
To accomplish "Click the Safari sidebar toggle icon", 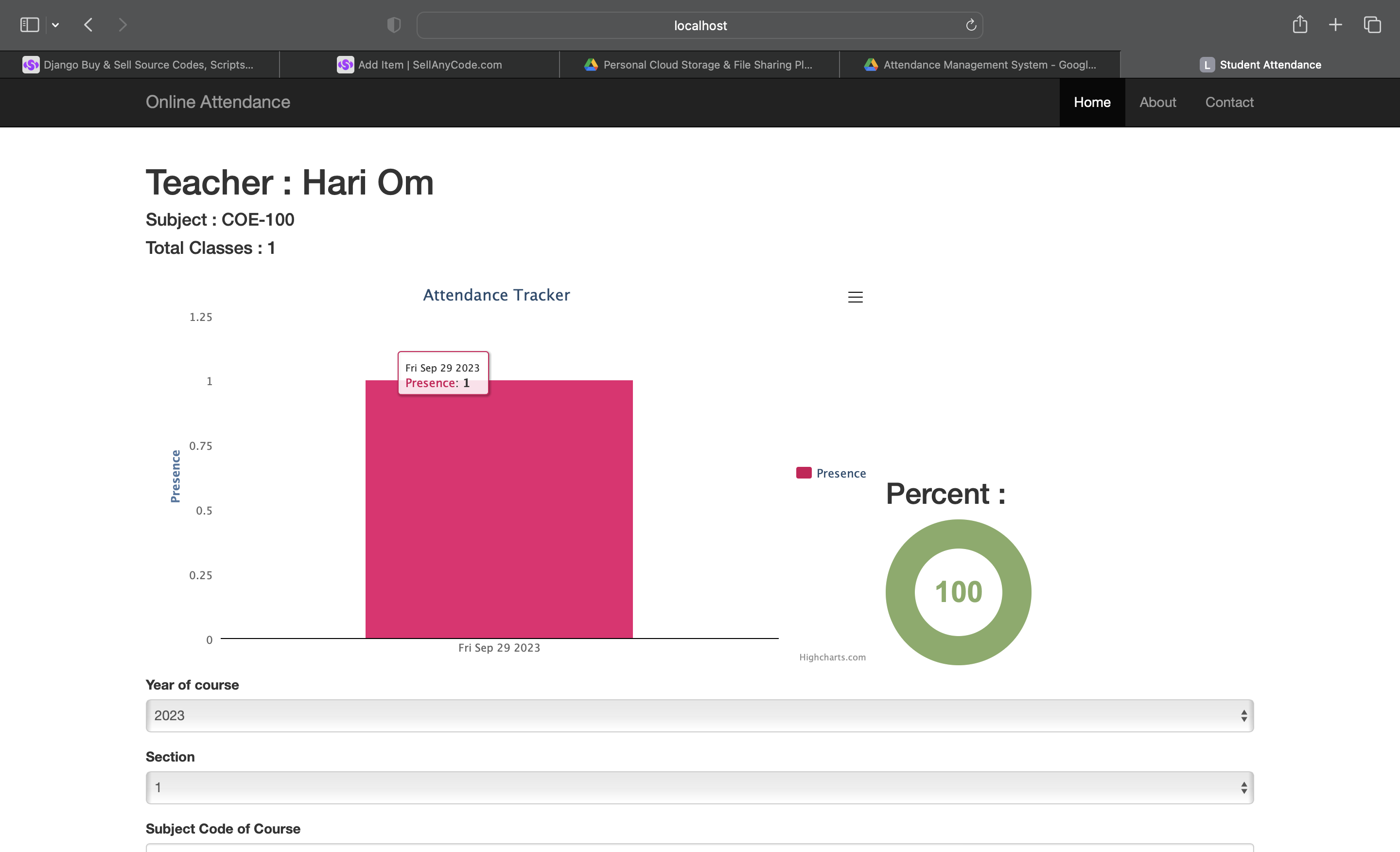I will (x=30, y=25).
